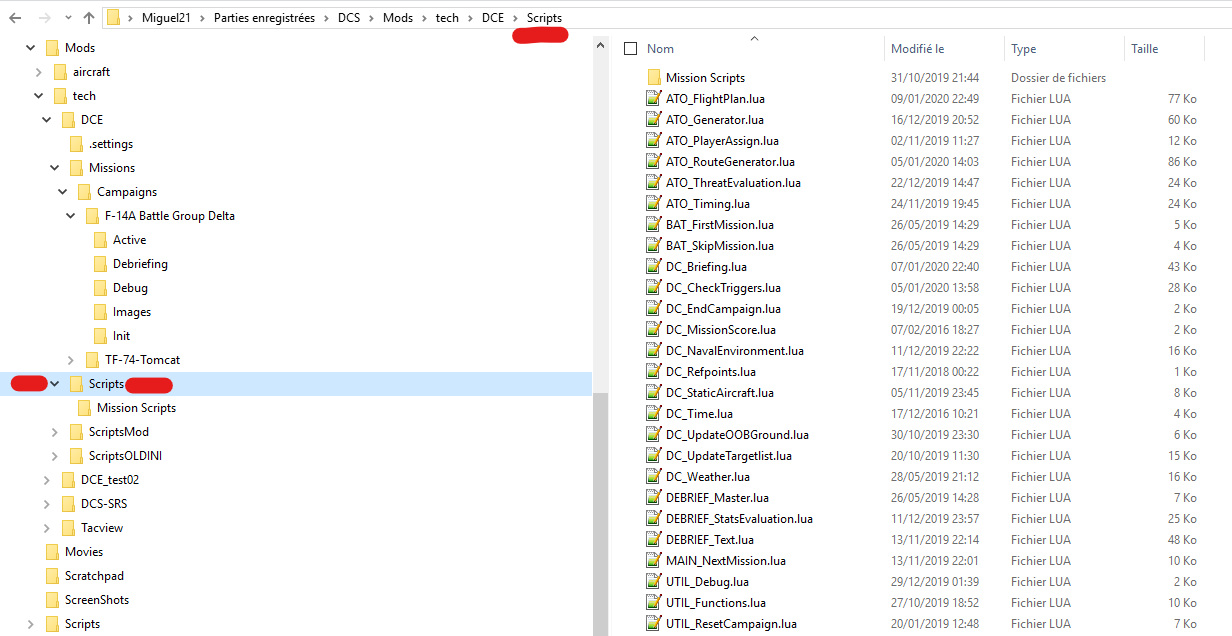
Task: Click the MAIN_NextMission.lua file icon
Action: point(654,561)
